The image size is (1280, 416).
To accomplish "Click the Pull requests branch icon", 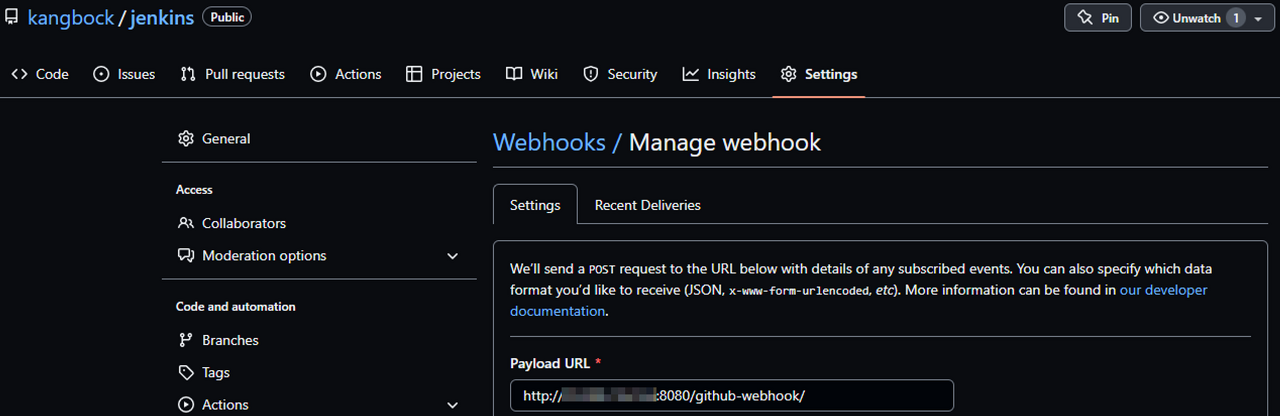I will 188,74.
